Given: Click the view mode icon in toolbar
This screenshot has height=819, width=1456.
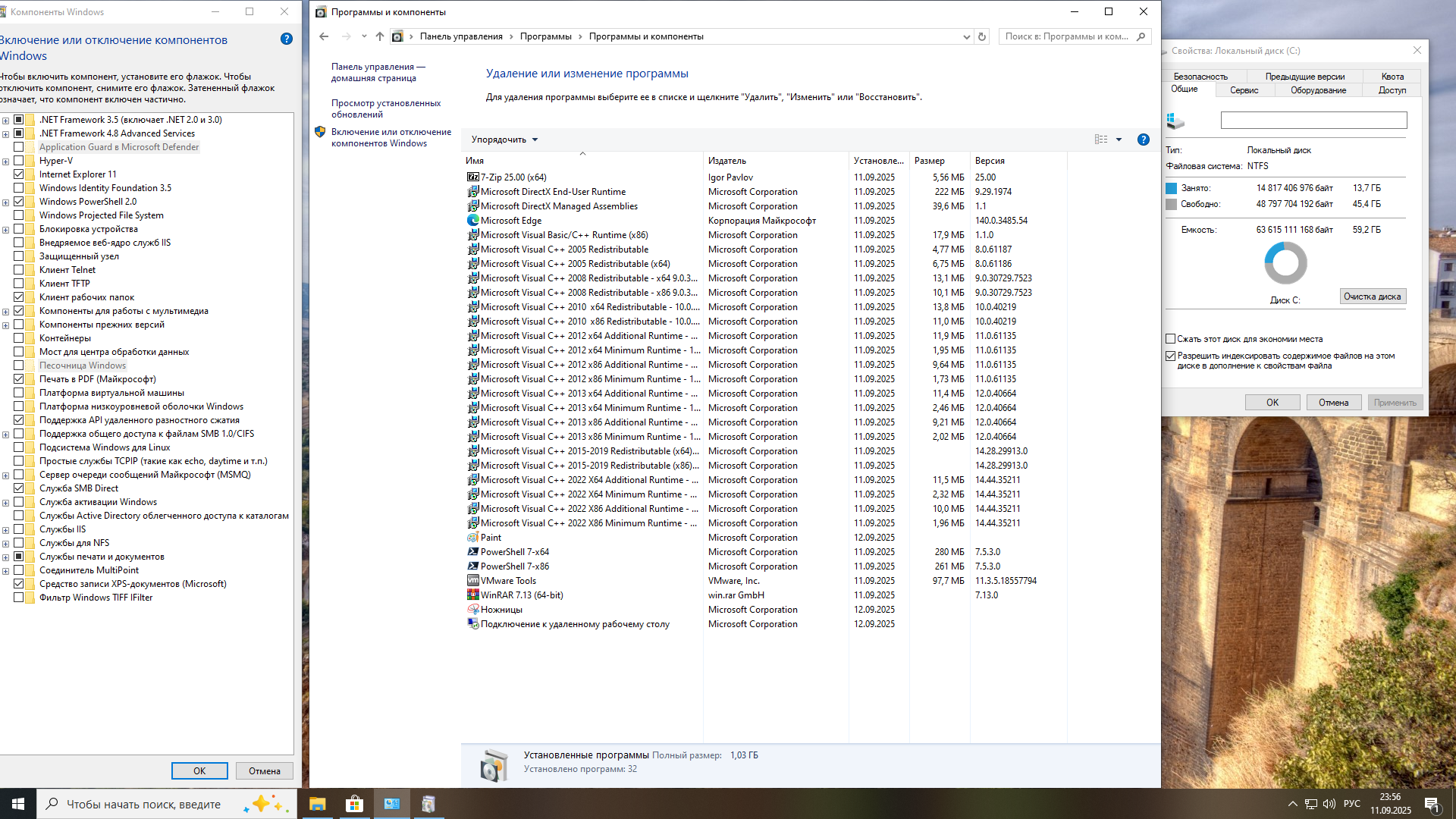Looking at the screenshot, I should (1101, 140).
